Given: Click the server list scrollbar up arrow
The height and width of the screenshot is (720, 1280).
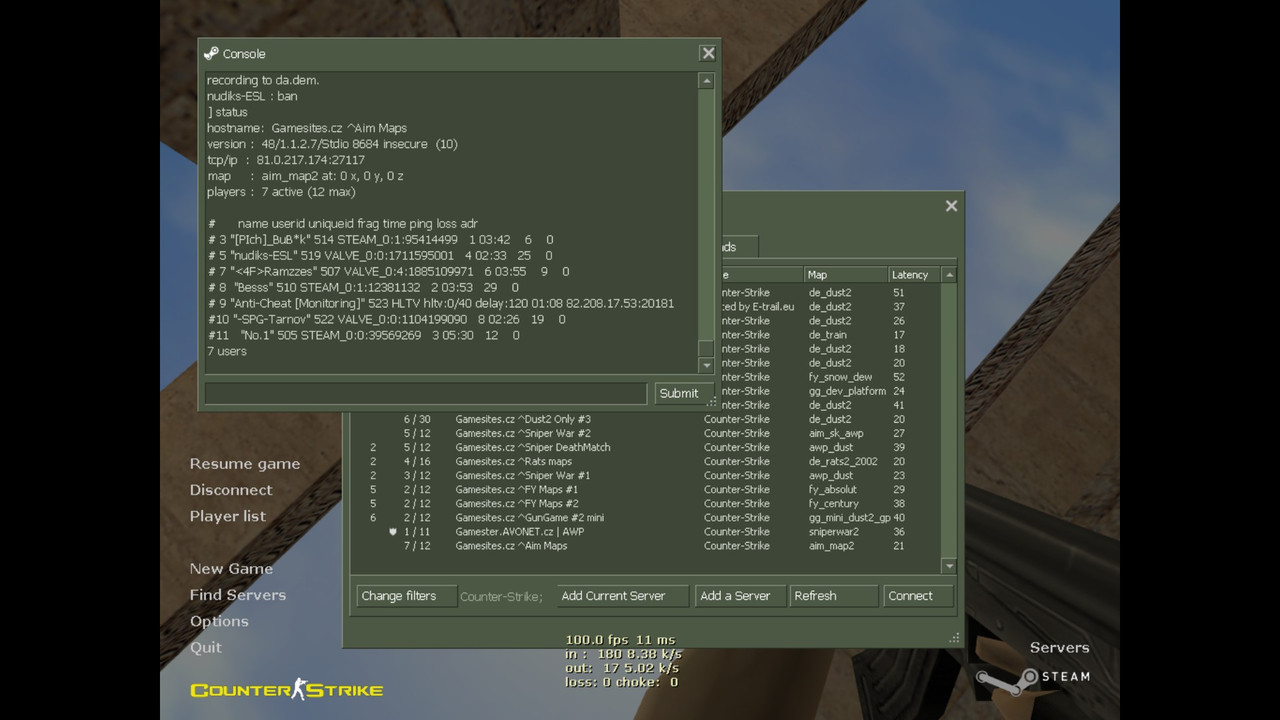Looking at the screenshot, I should [x=949, y=275].
